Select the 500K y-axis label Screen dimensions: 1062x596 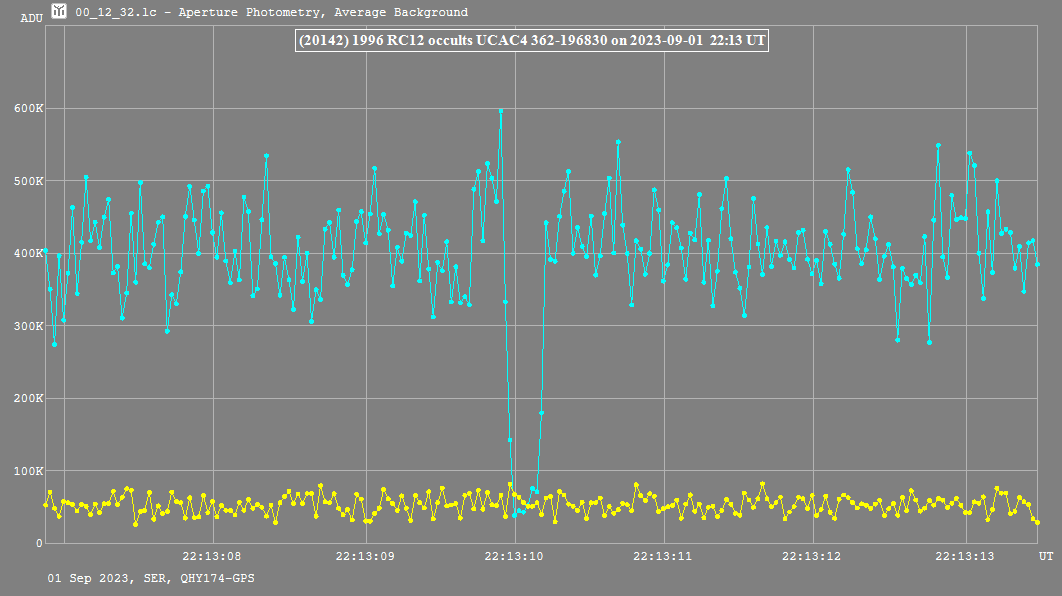click(x=25, y=181)
